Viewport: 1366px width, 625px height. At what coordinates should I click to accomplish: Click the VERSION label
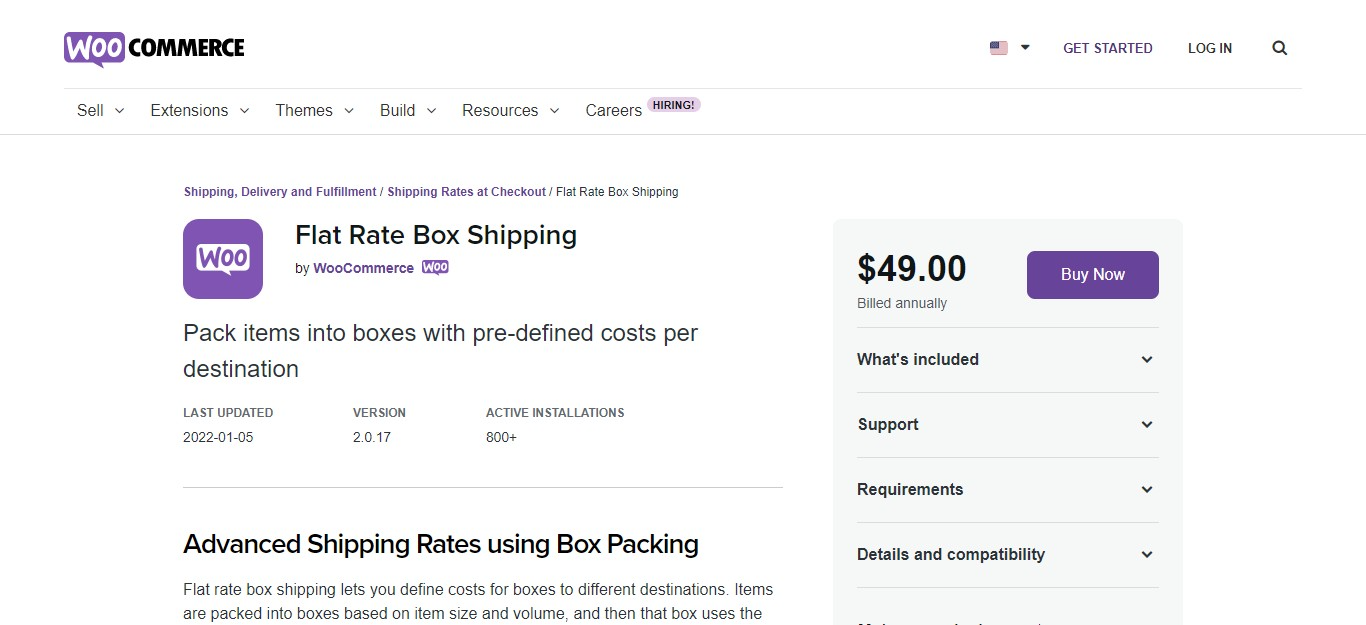pos(379,413)
